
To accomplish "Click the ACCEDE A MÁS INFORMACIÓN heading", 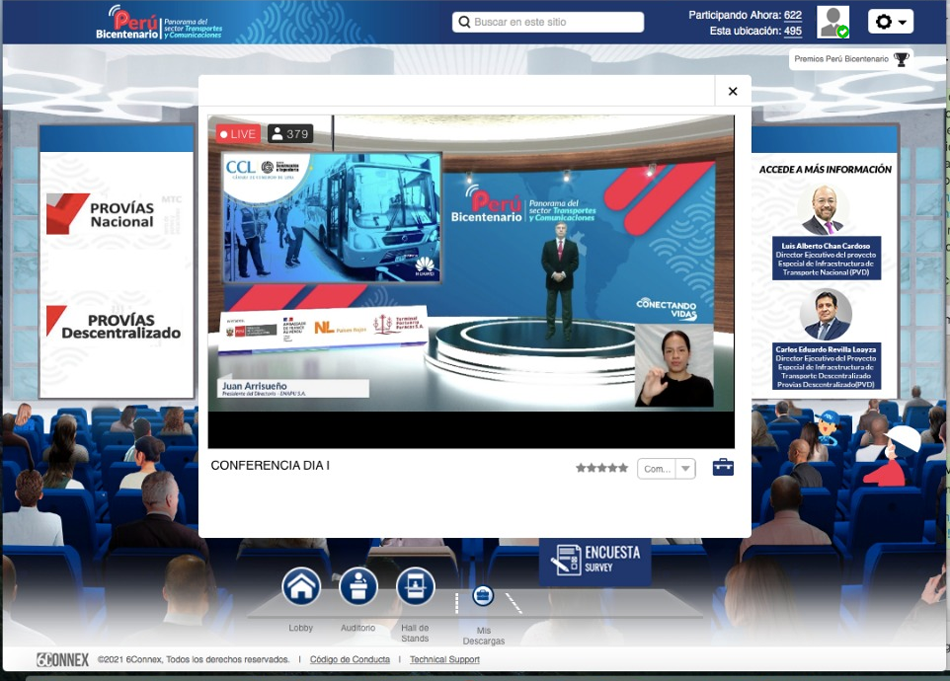I will (825, 170).
